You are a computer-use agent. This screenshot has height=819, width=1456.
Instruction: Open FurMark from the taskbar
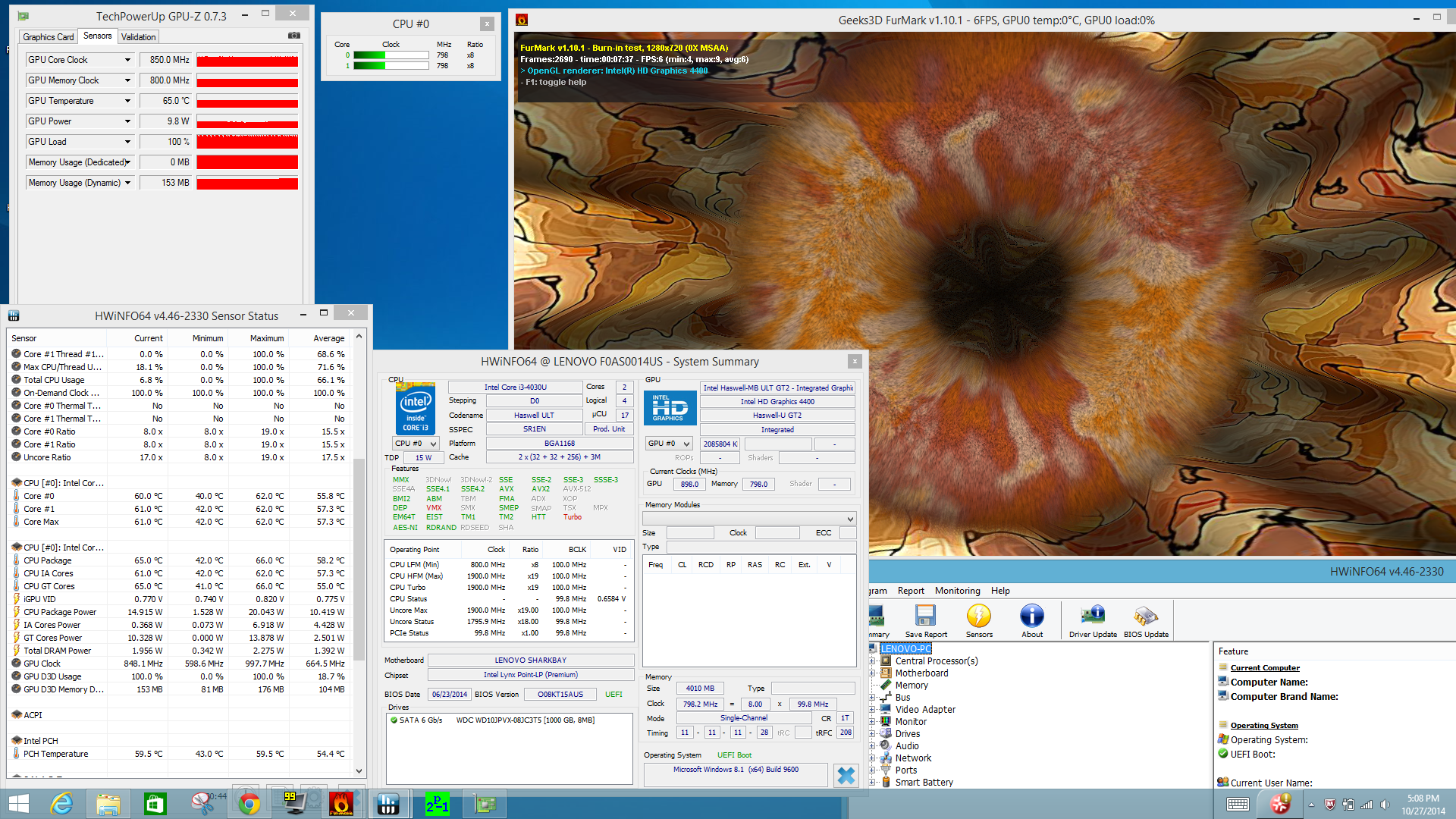coord(341,804)
